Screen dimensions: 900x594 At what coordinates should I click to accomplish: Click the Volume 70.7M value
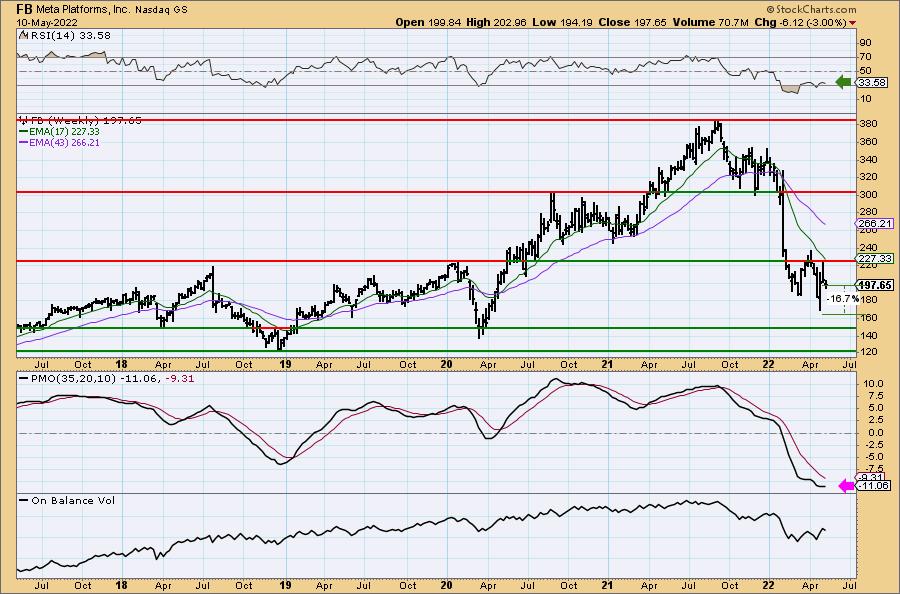(711, 22)
